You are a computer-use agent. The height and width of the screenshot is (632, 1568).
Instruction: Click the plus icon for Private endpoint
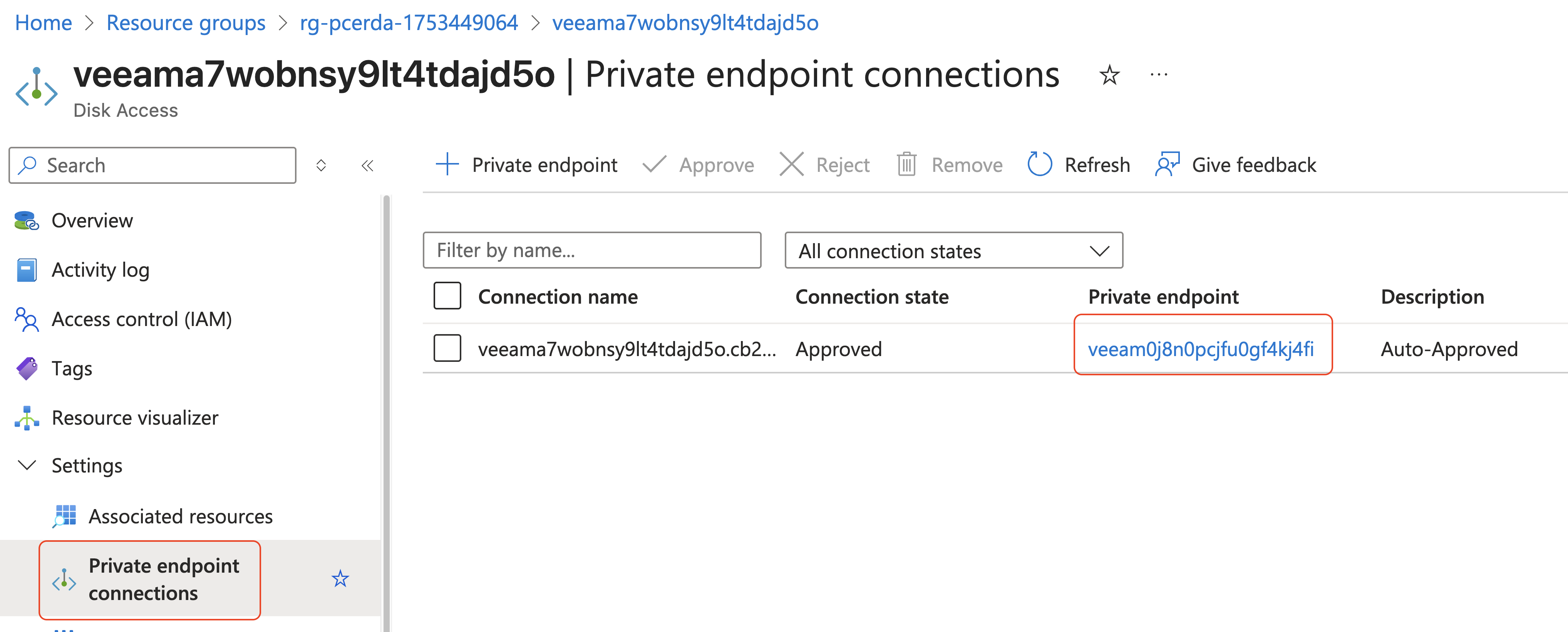click(447, 165)
